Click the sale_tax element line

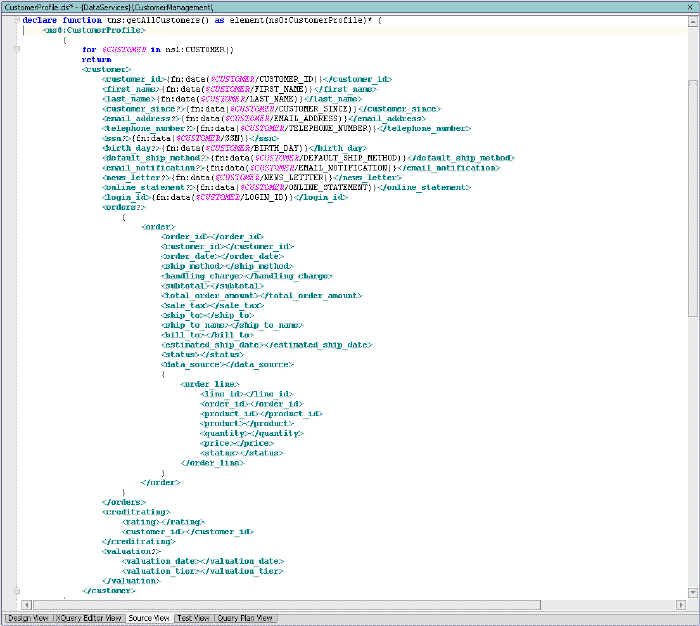click(212, 305)
